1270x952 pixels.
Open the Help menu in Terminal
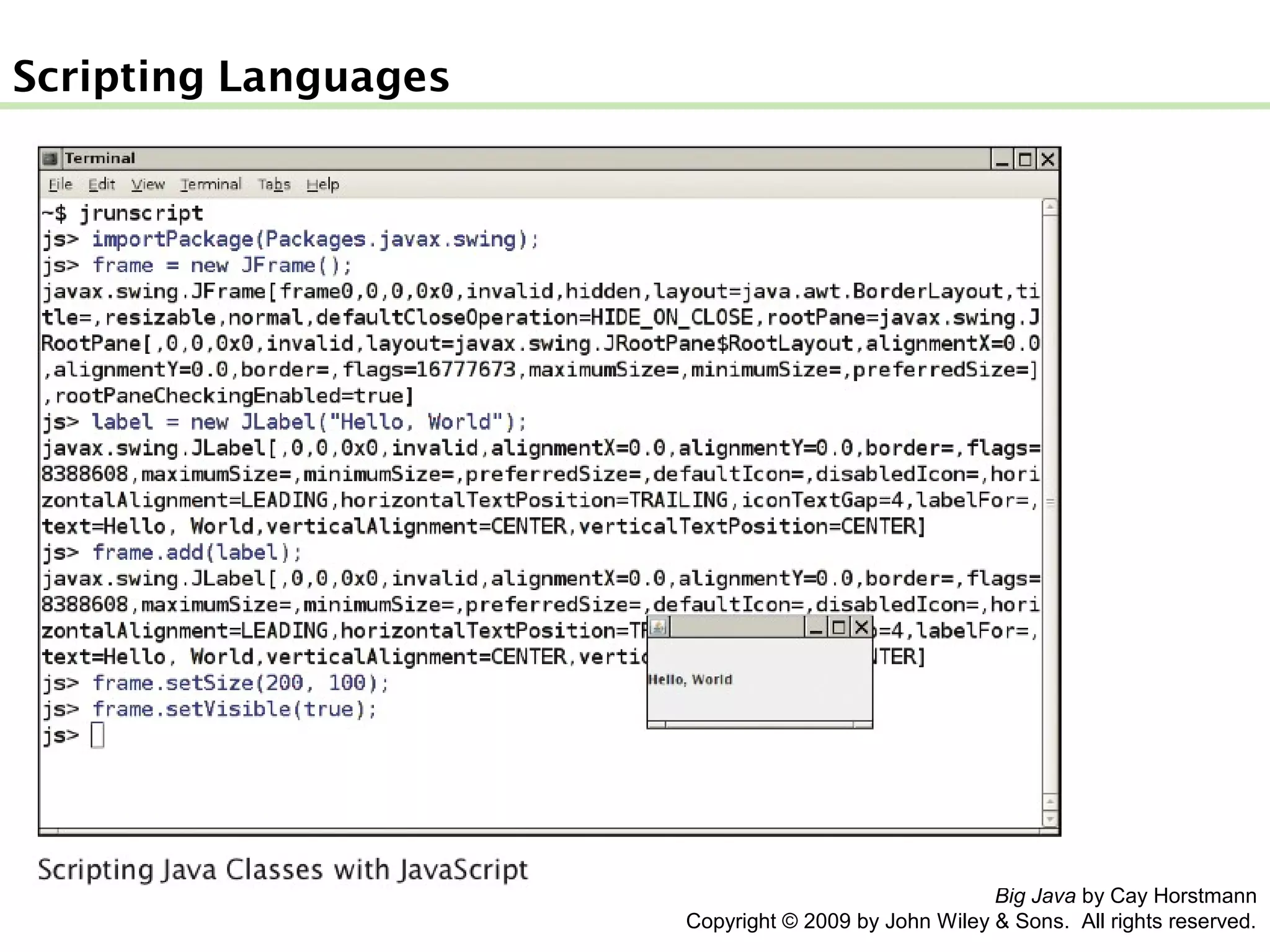tap(322, 184)
